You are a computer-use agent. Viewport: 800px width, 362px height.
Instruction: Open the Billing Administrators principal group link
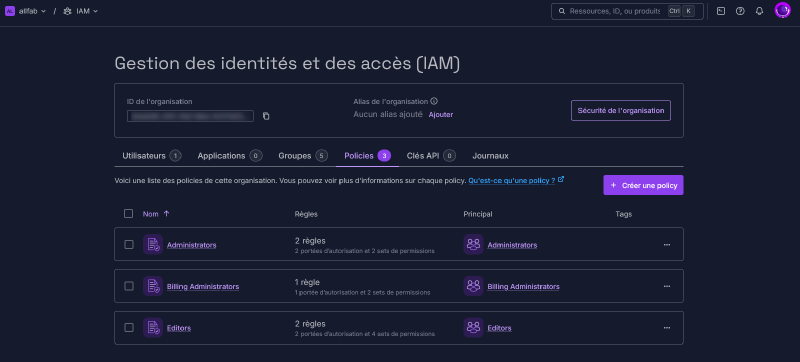point(523,287)
